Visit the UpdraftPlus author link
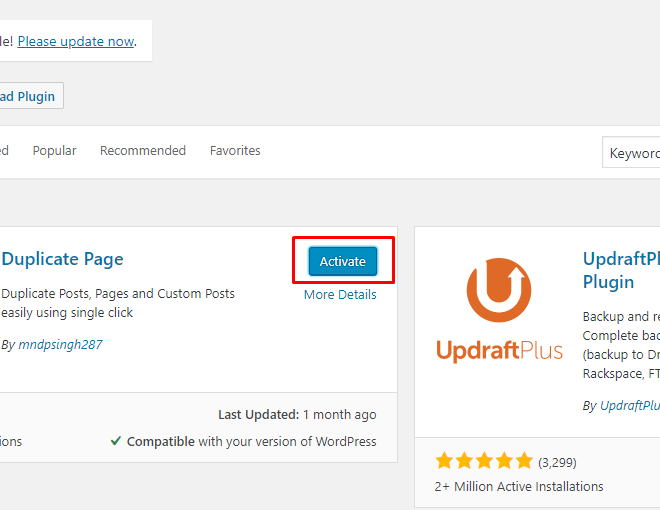660x510 pixels. click(630, 406)
